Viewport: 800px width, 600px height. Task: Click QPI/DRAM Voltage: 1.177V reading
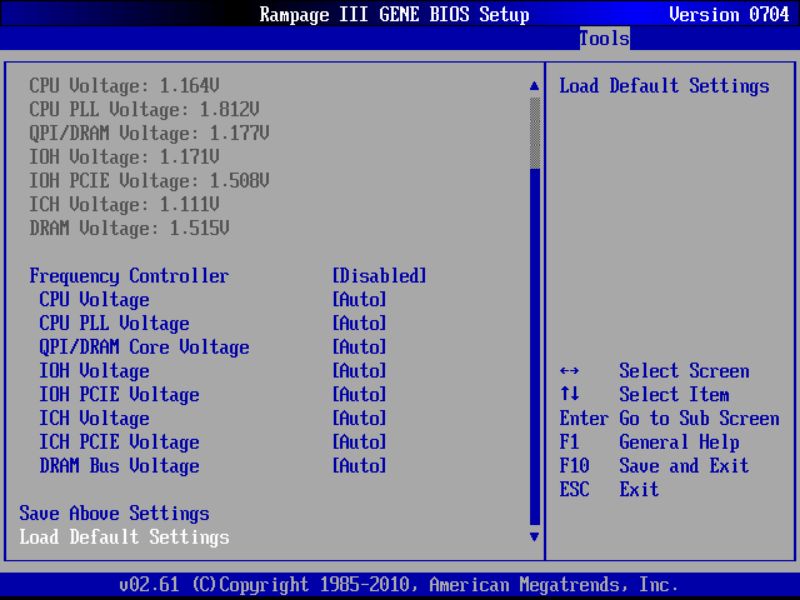click(149, 133)
